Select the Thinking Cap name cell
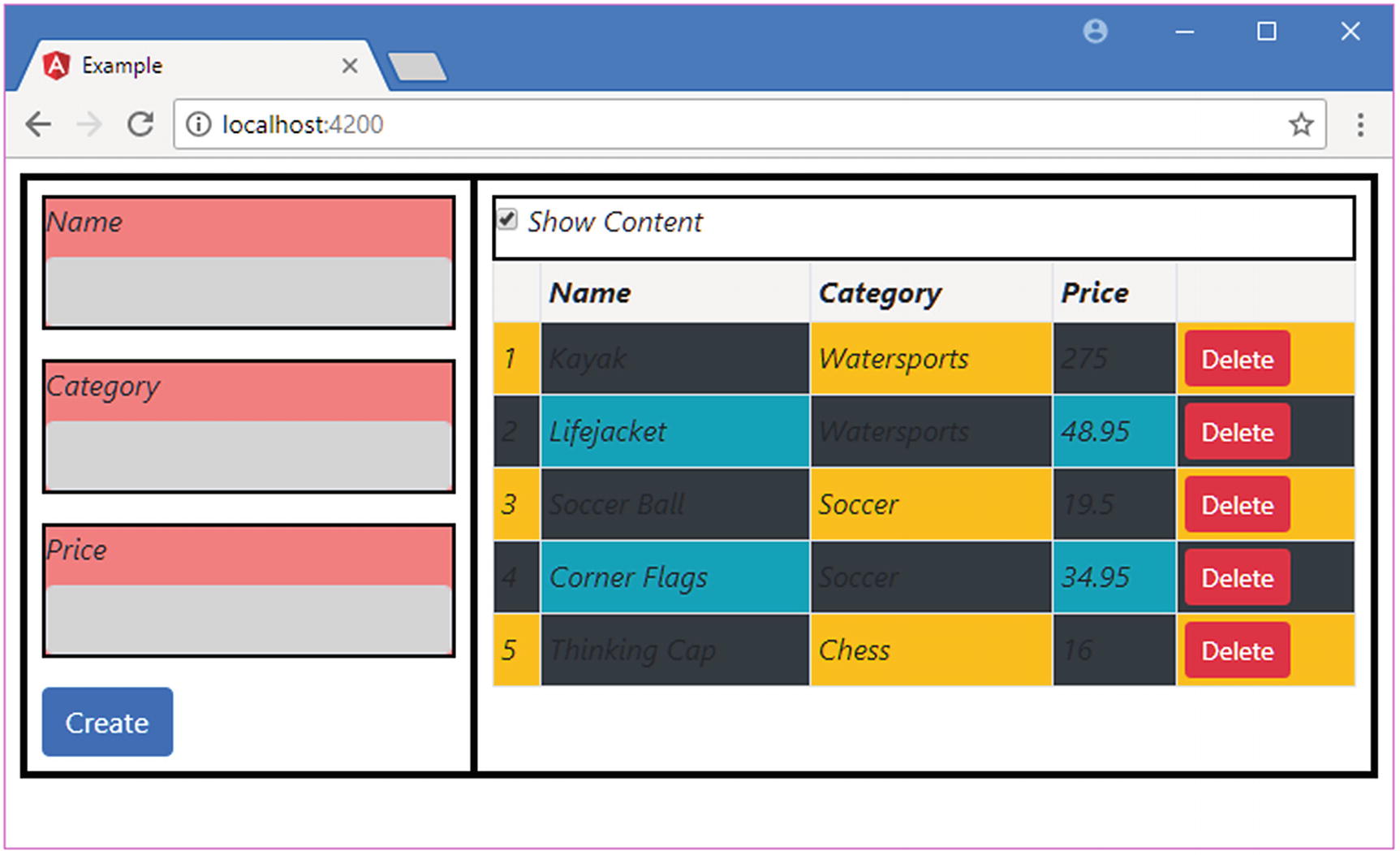1400x855 pixels. tap(675, 650)
